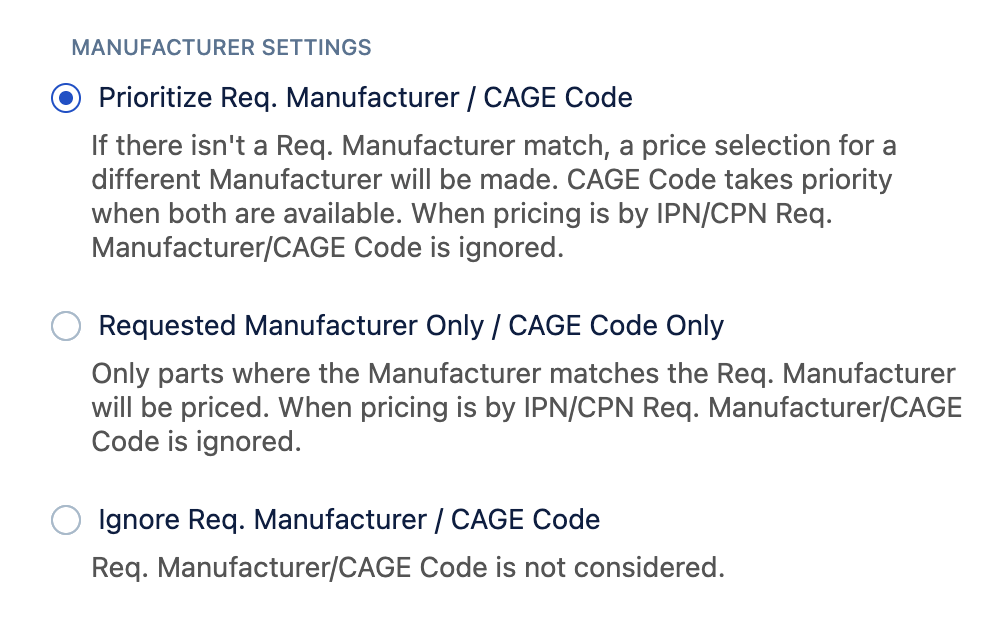Select the Requested Manufacturer Only radio button
The height and width of the screenshot is (620, 1000).
coord(66,326)
